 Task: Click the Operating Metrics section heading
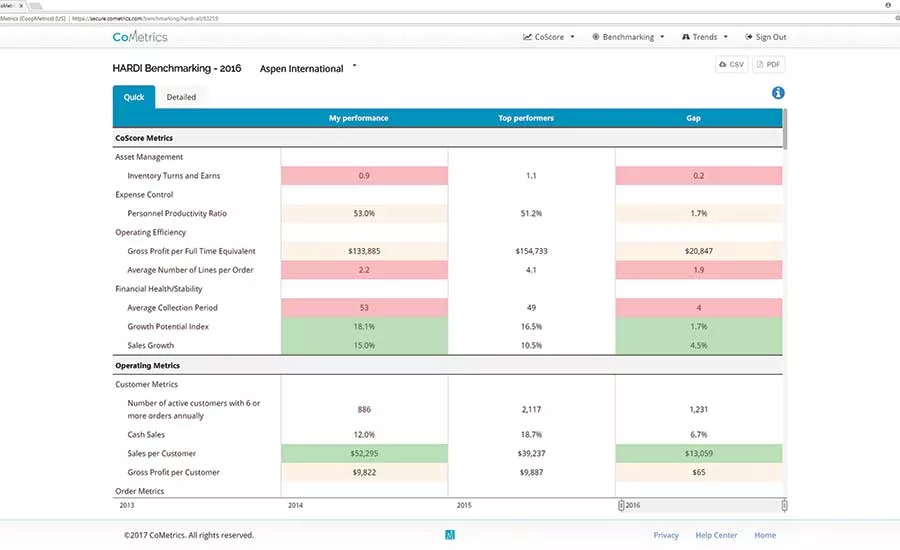tap(148, 365)
